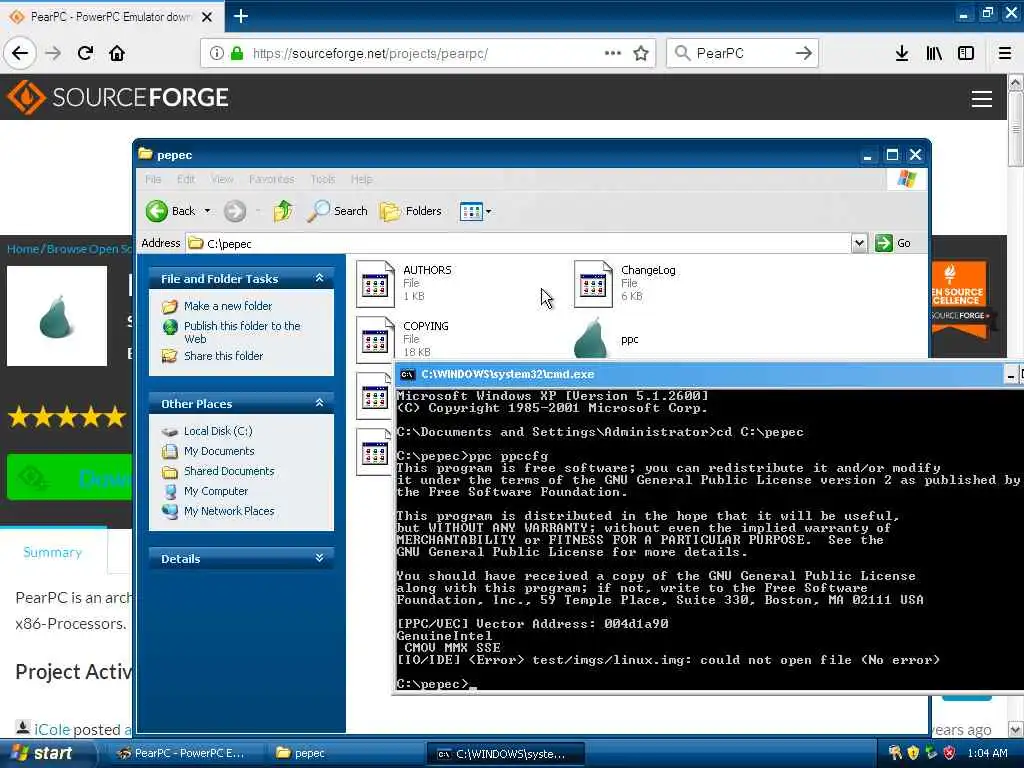Image resolution: width=1024 pixels, height=768 pixels.
Task: Open My Documents from Other Places
Action: [219, 451]
